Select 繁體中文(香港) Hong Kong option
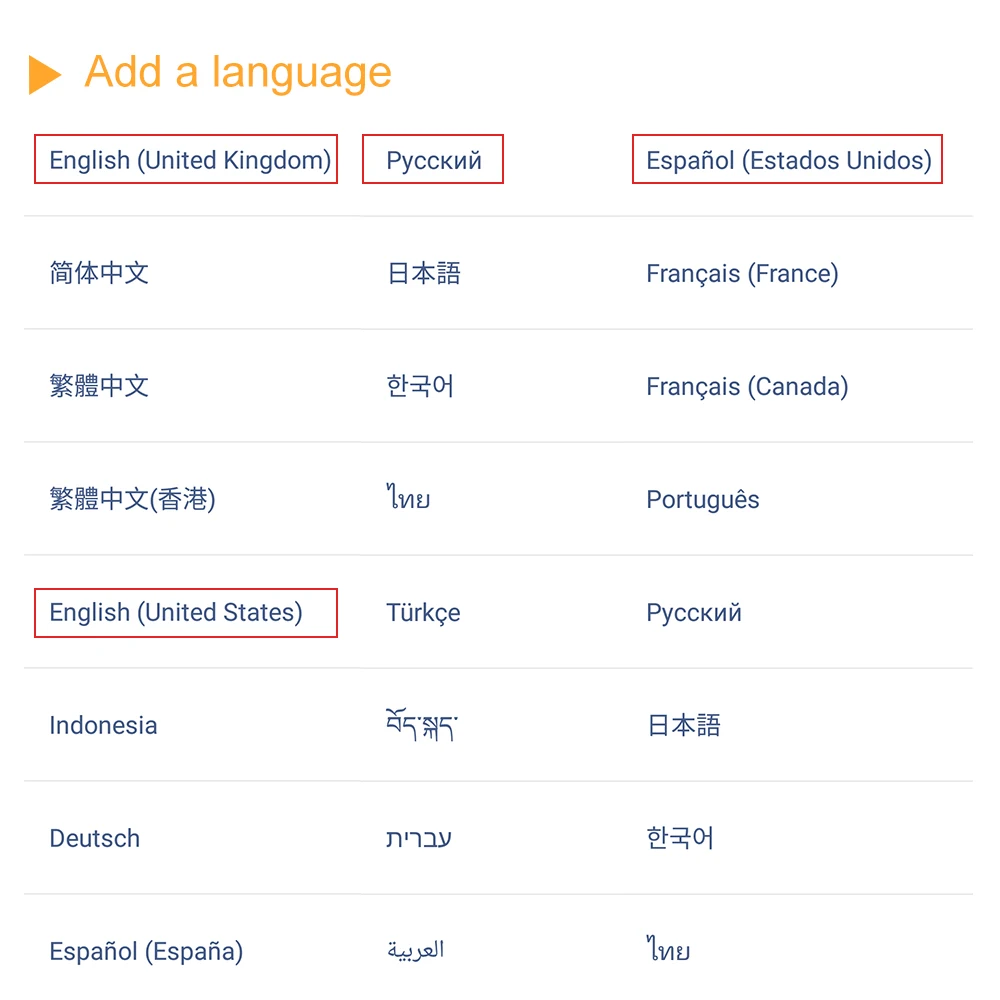Image resolution: width=1000 pixels, height=1000 pixels. pyautogui.click(x=132, y=499)
